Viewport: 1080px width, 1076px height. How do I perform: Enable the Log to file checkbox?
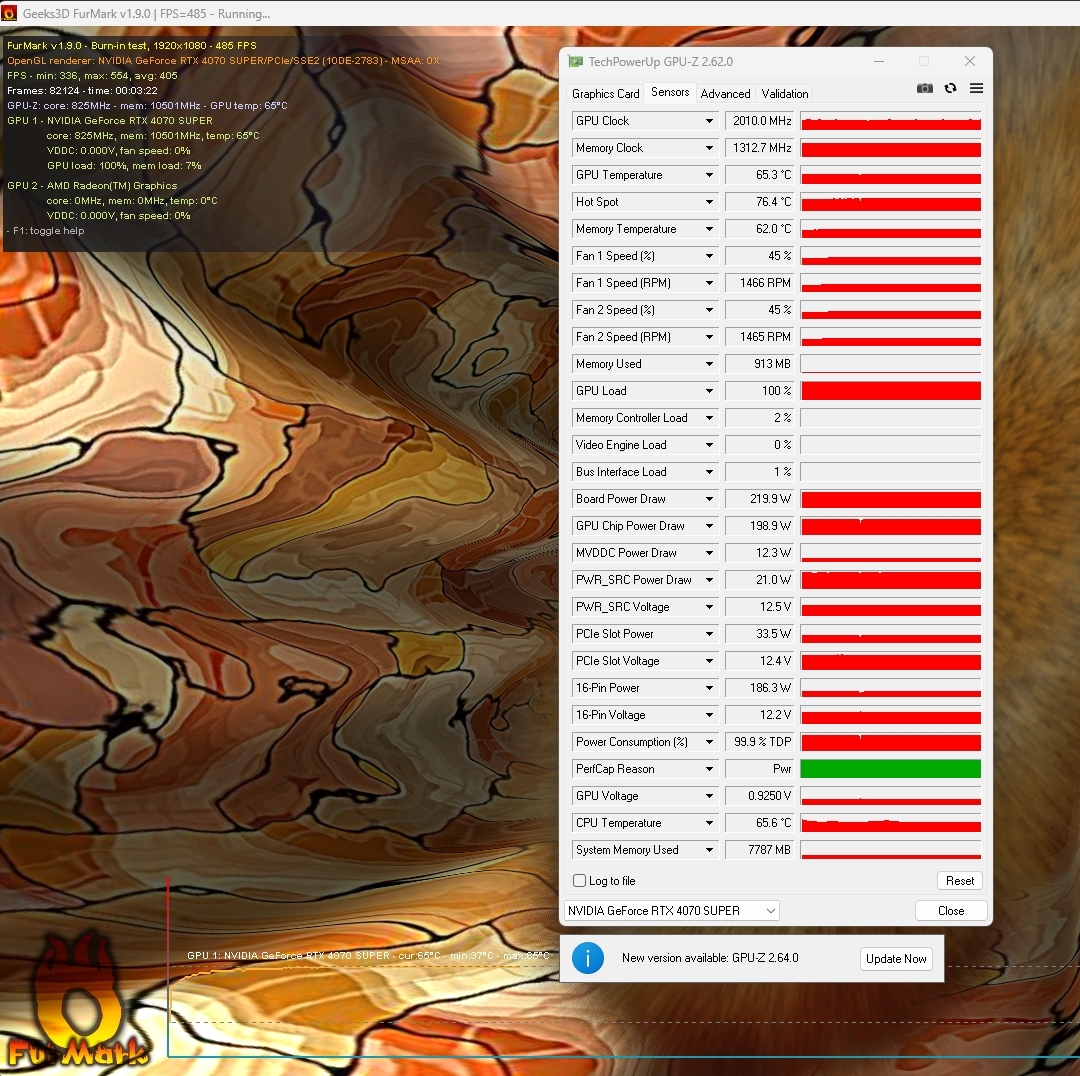[579, 880]
